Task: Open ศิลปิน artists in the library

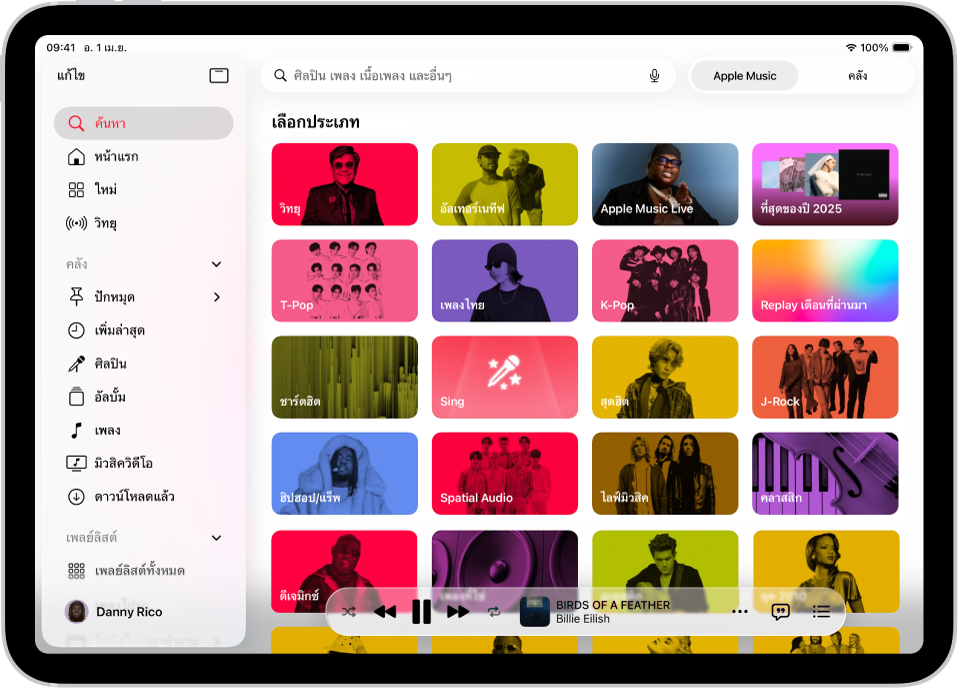Action: (144, 364)
